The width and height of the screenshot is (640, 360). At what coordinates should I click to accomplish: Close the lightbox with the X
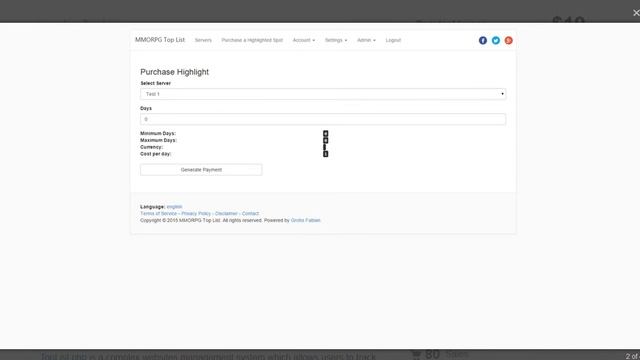[x=636, y=13]
